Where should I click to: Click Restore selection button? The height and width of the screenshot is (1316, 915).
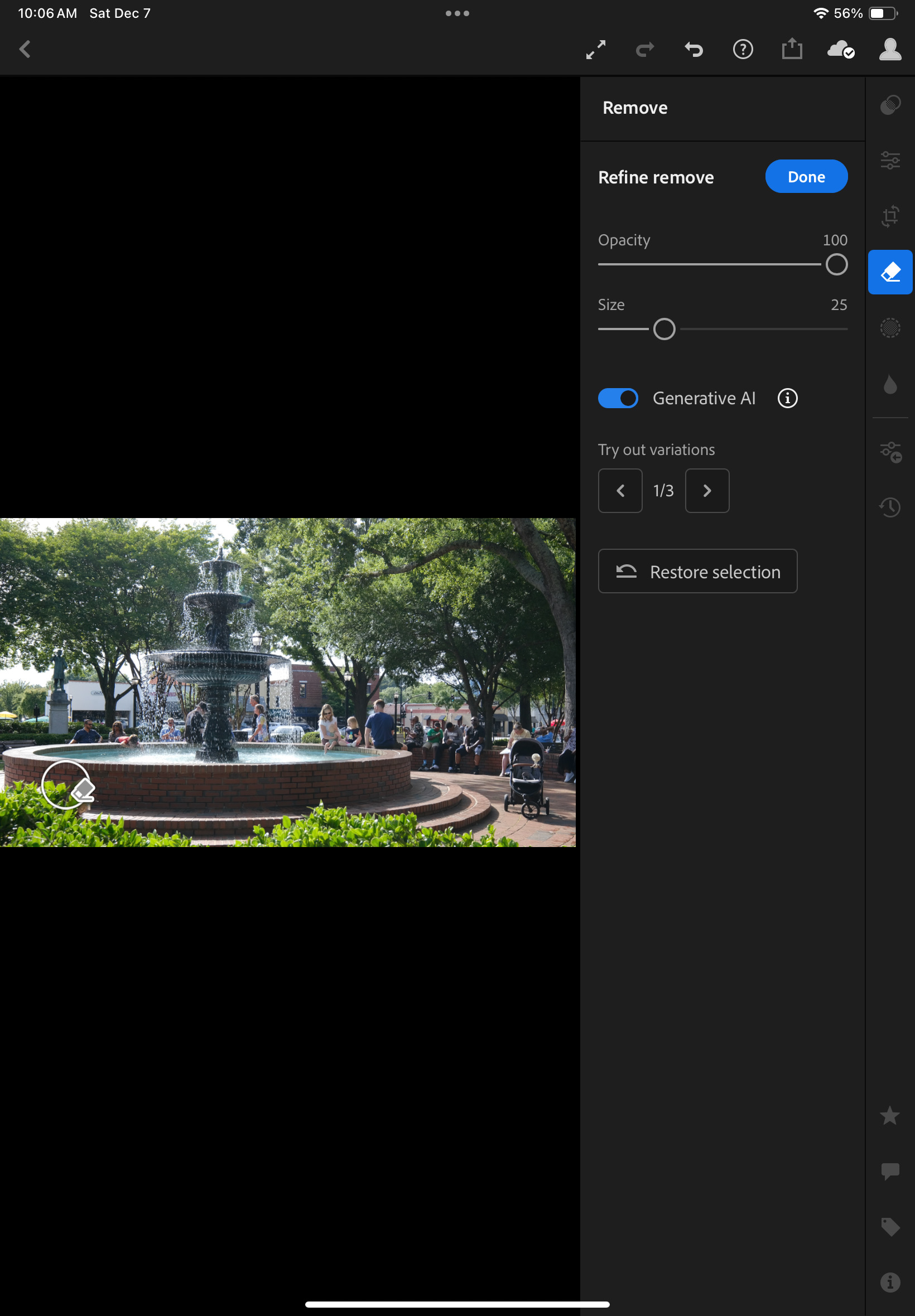[697, 571]
